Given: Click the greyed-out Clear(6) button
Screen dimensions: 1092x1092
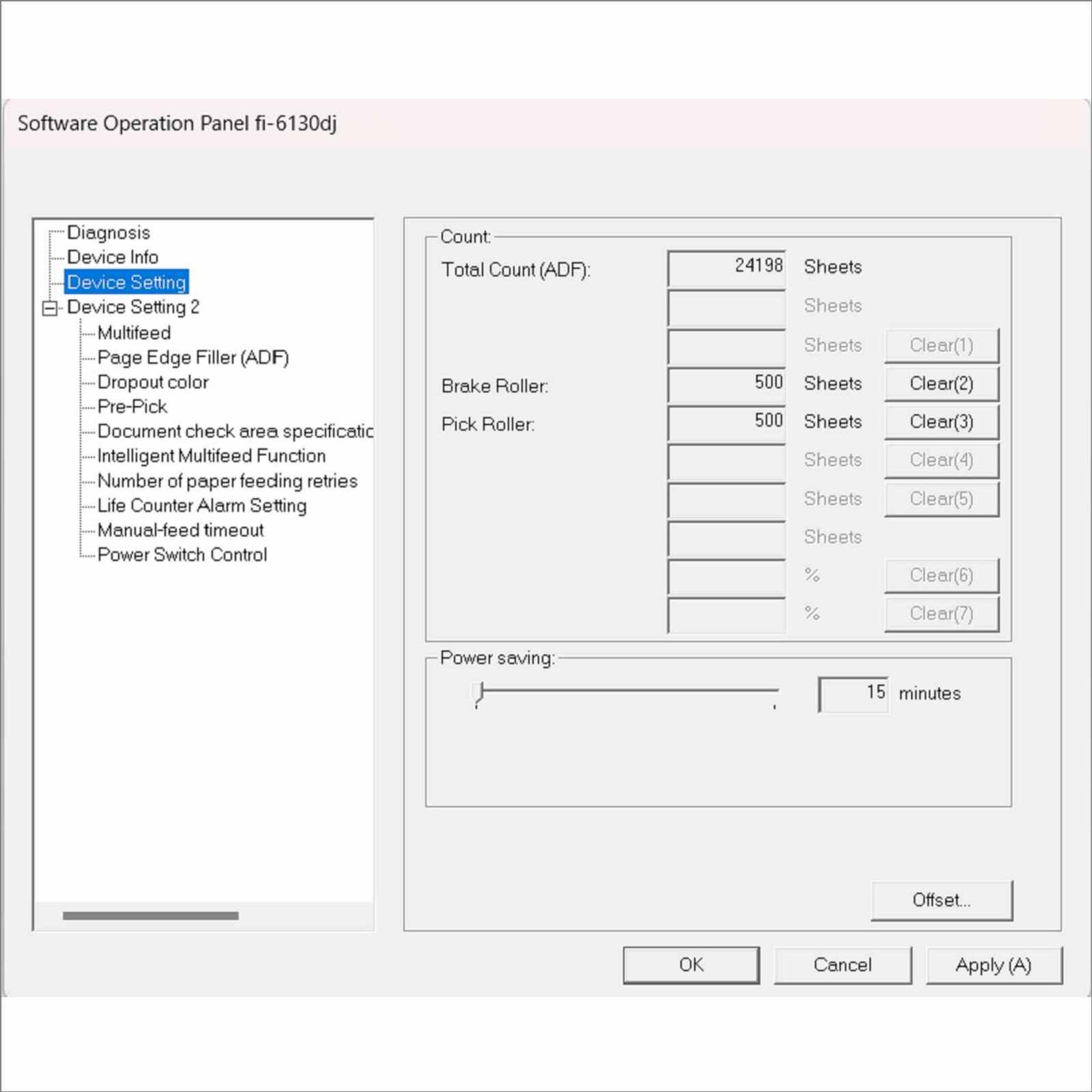Looking at the screenshot, I should point(942,575).
